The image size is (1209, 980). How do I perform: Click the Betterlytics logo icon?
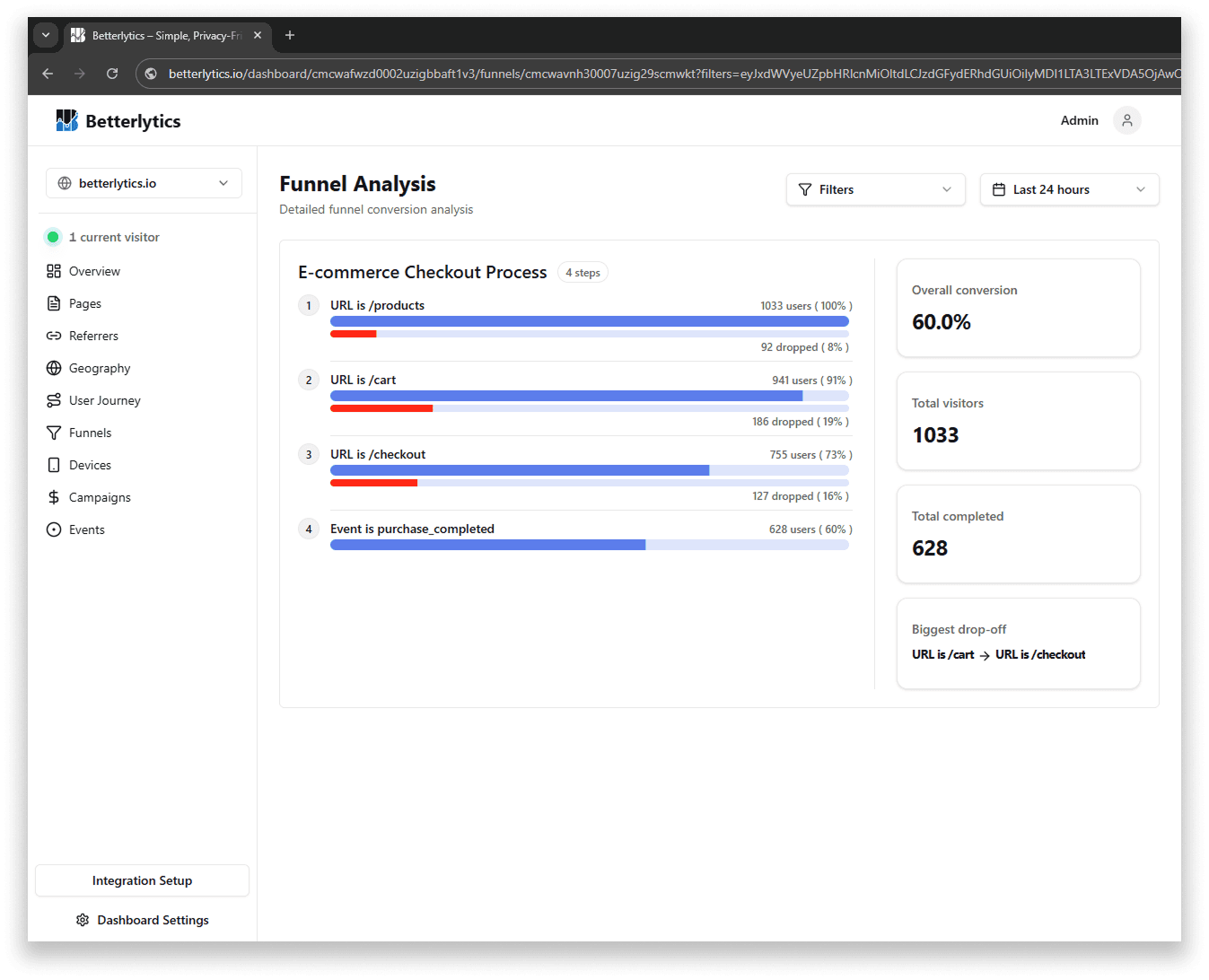66,120
